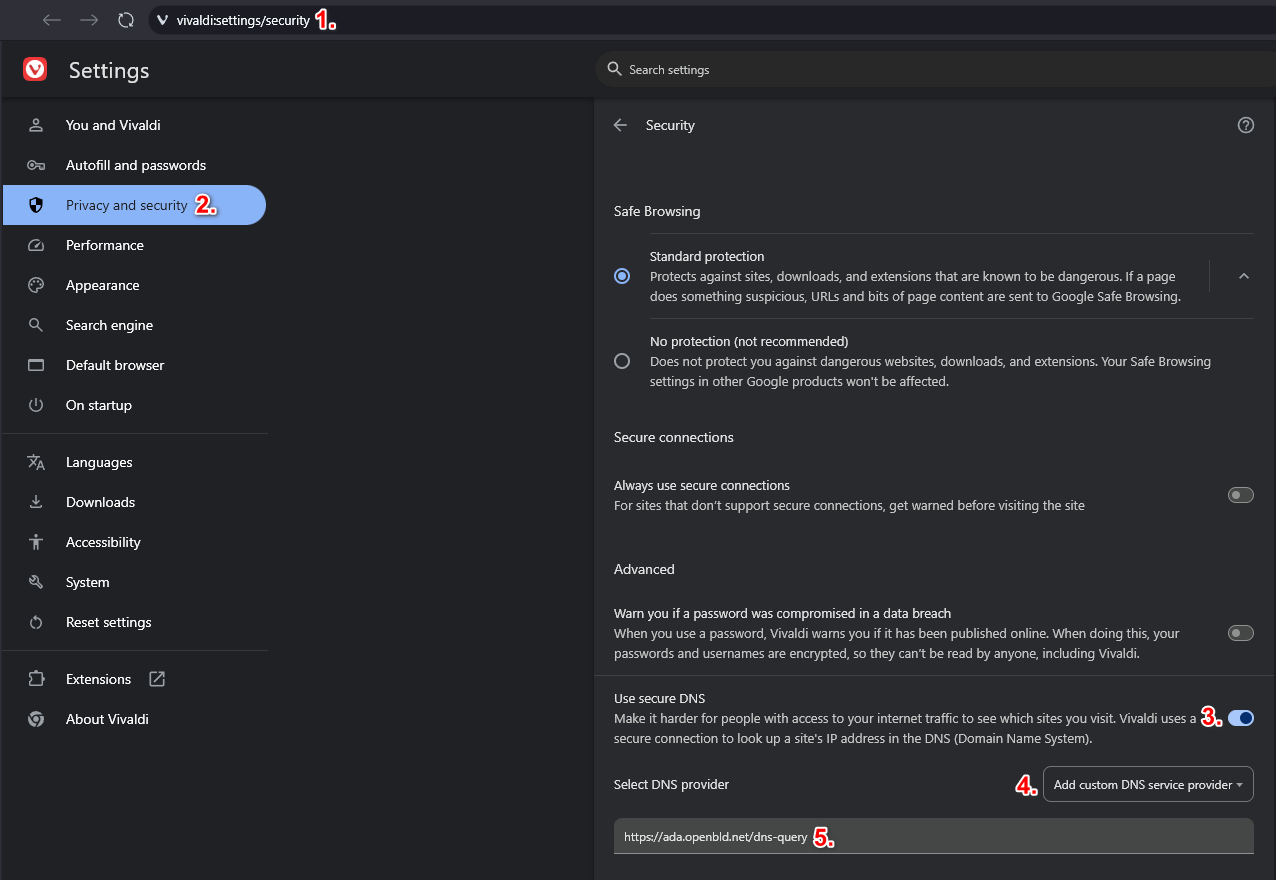Image resolution: width=1276 pixels, height=880 pixels.
Task: Open the Languages section
Action: tap(99, 462)
